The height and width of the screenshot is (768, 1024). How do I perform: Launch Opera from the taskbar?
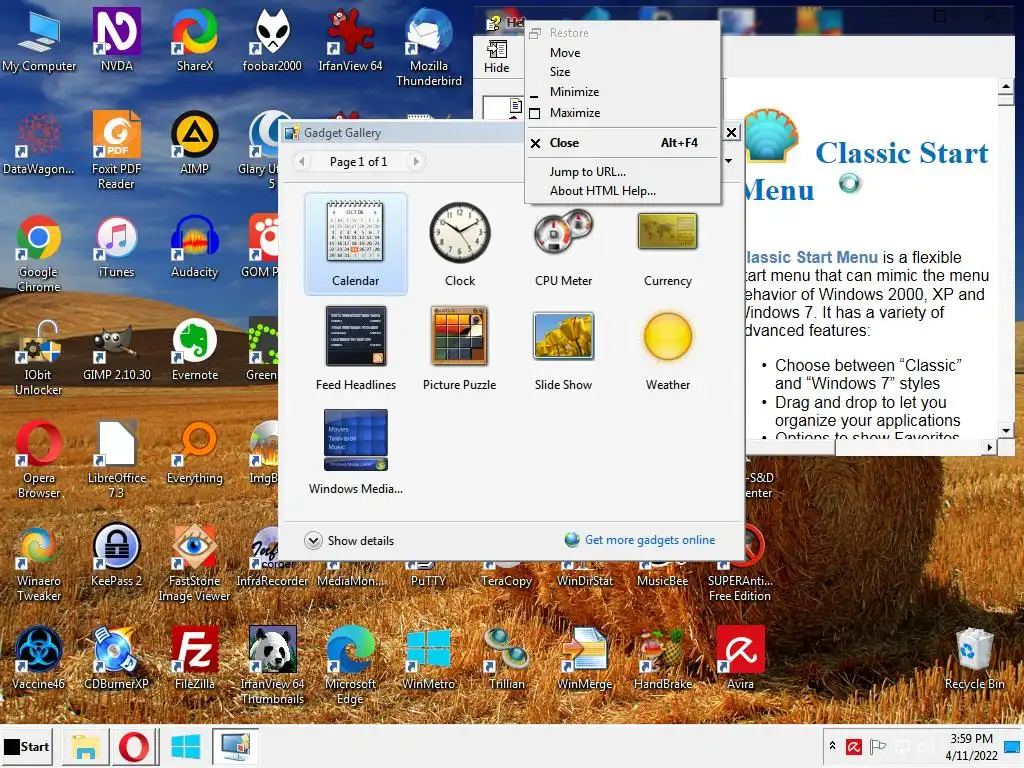pyautogui.click(x=134, y=746)
